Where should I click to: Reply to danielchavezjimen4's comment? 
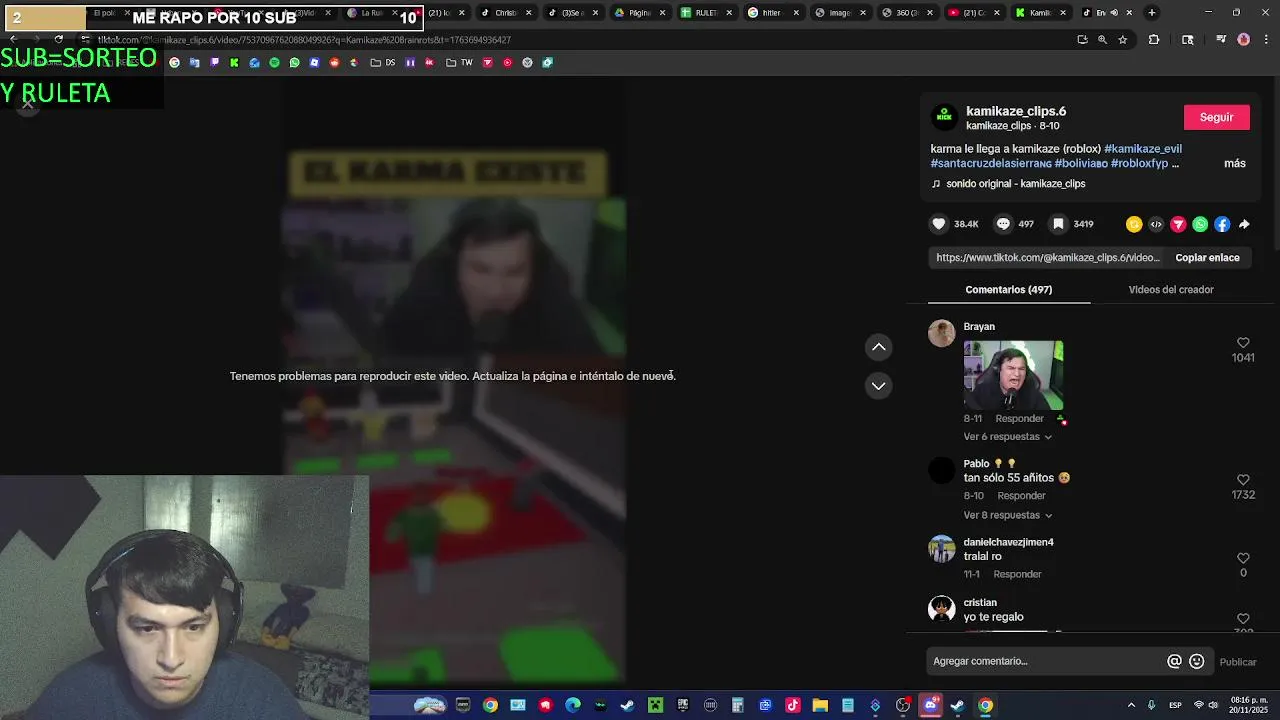(x=1017, y=574)
